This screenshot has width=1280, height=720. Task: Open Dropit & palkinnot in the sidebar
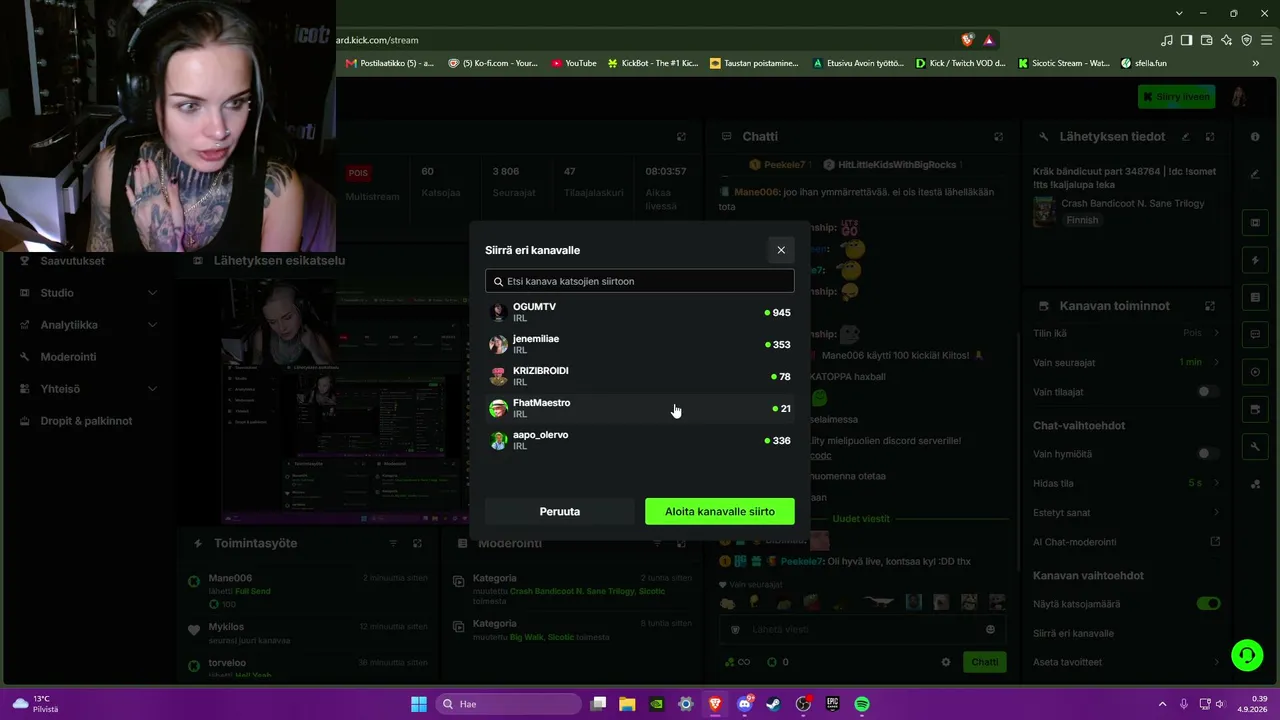pos(86,421)
